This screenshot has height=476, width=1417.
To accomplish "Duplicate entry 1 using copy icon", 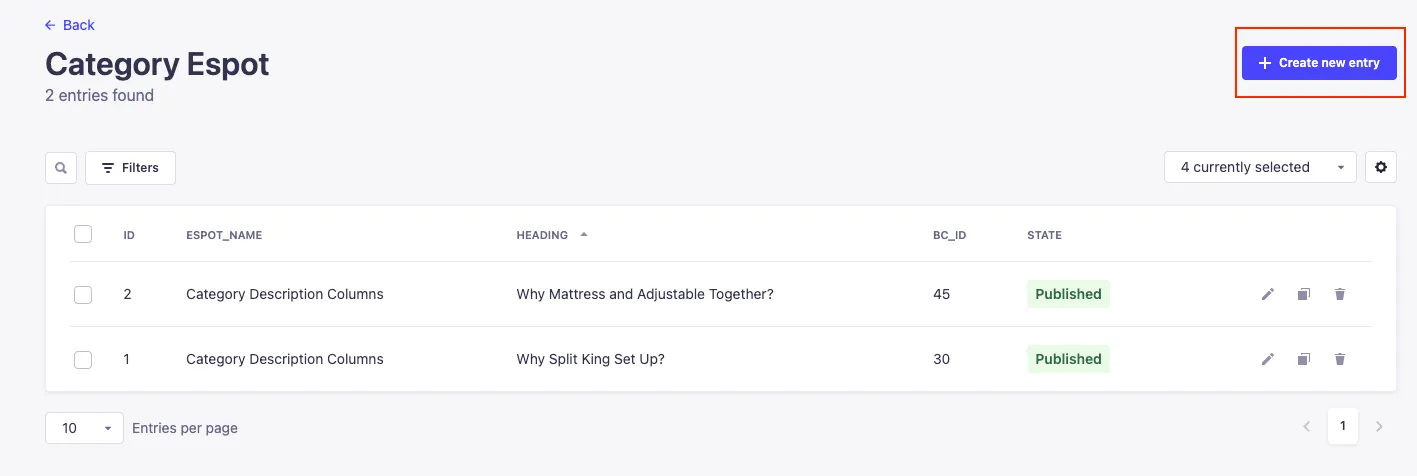I will point(1303,359).
